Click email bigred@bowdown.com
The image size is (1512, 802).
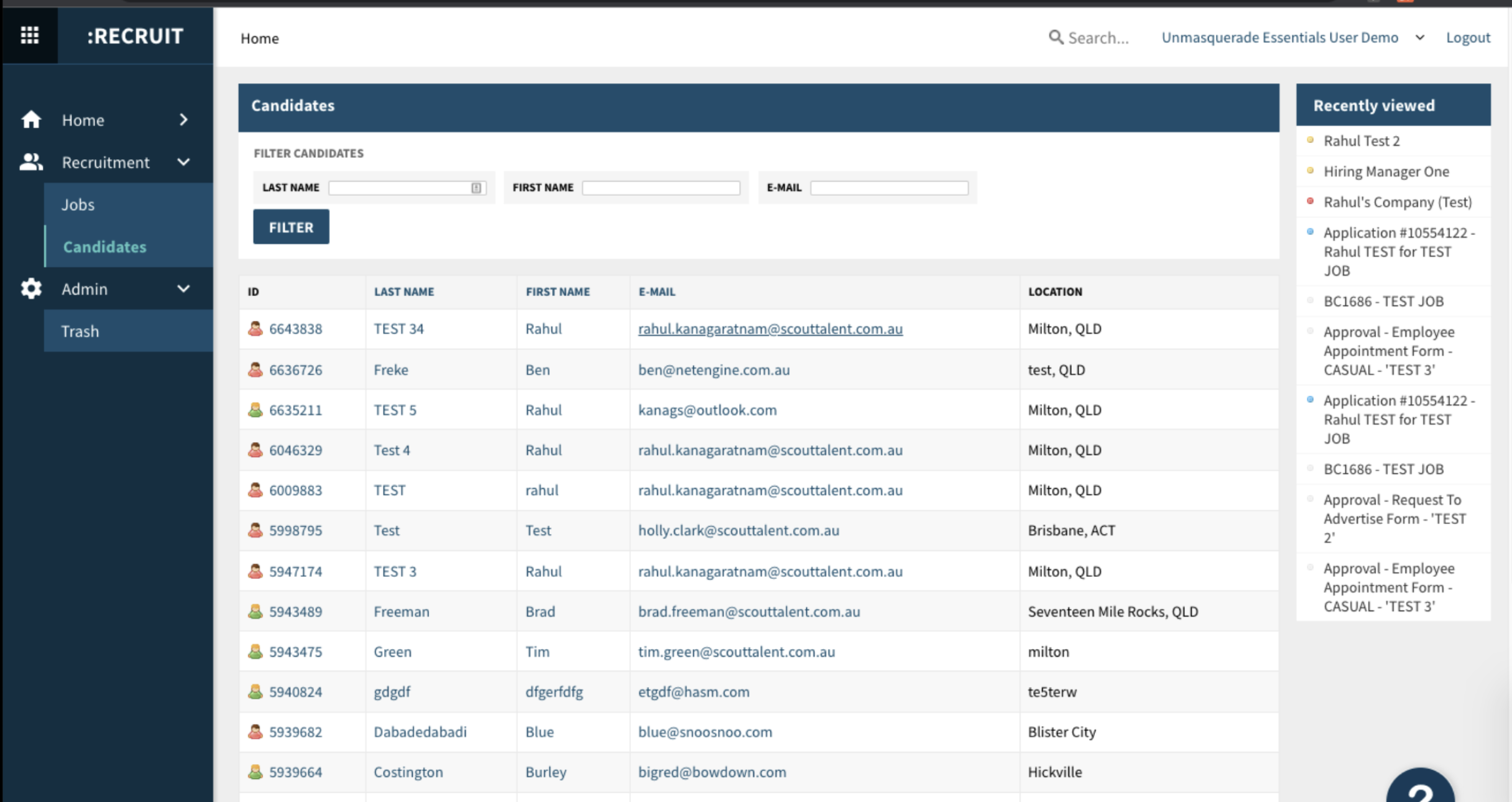point(712,772)
